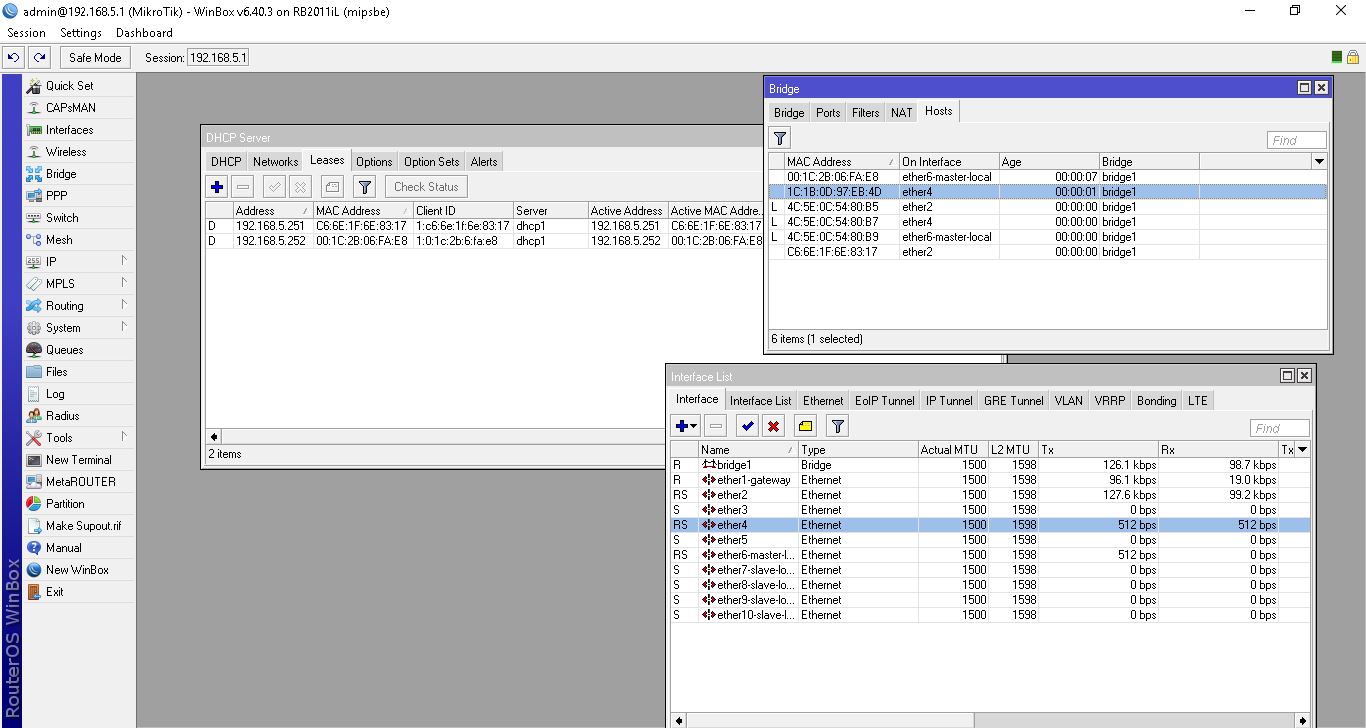The image size is (1366, 728).
Task: Switch to the Networks tab in DHCP Server
Action: tap(275, 161)
